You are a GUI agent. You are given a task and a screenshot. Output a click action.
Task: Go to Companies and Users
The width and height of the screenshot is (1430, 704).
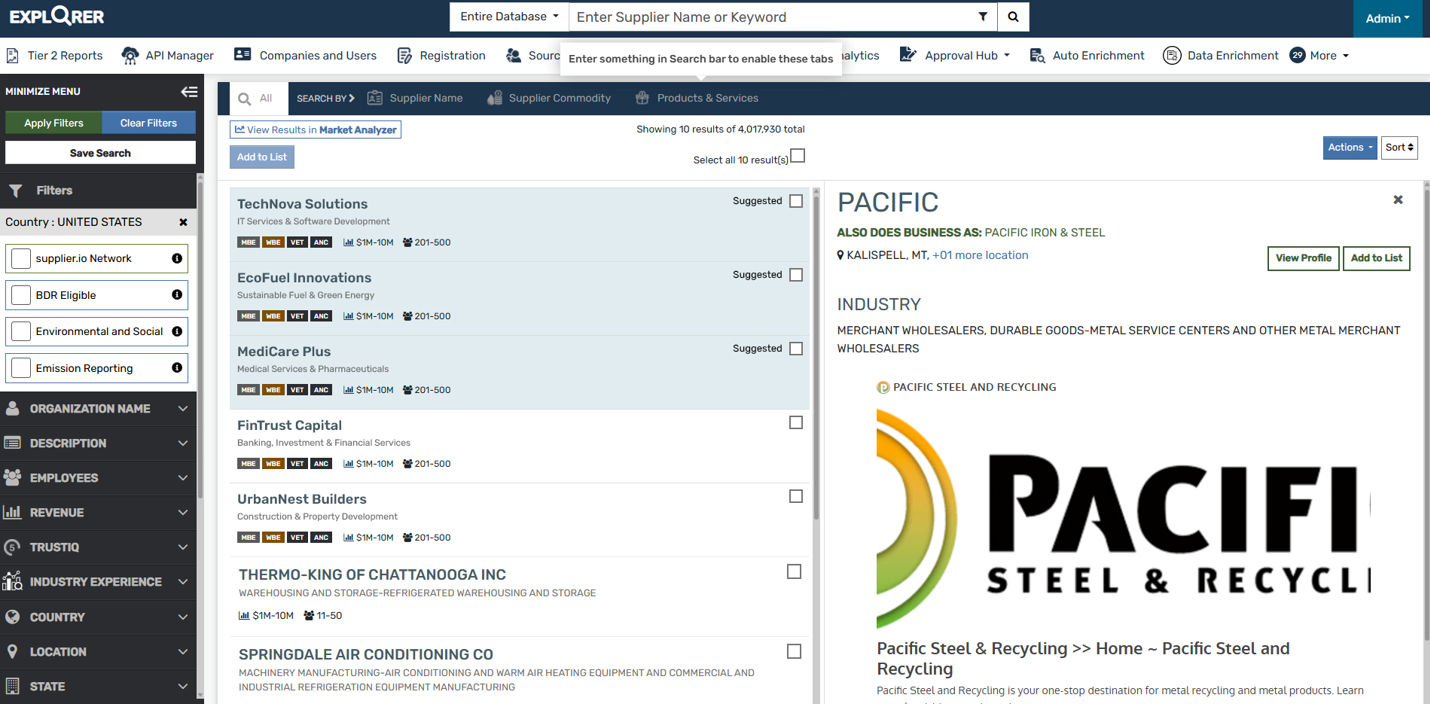click(305, 56)
